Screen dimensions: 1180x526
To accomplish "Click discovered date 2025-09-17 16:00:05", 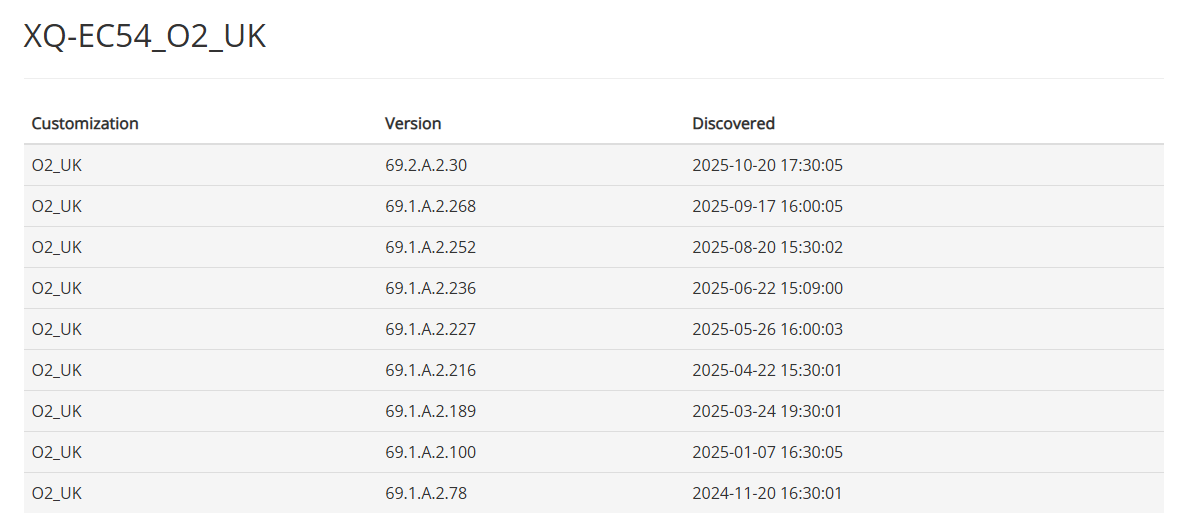I will coord(767,206).
